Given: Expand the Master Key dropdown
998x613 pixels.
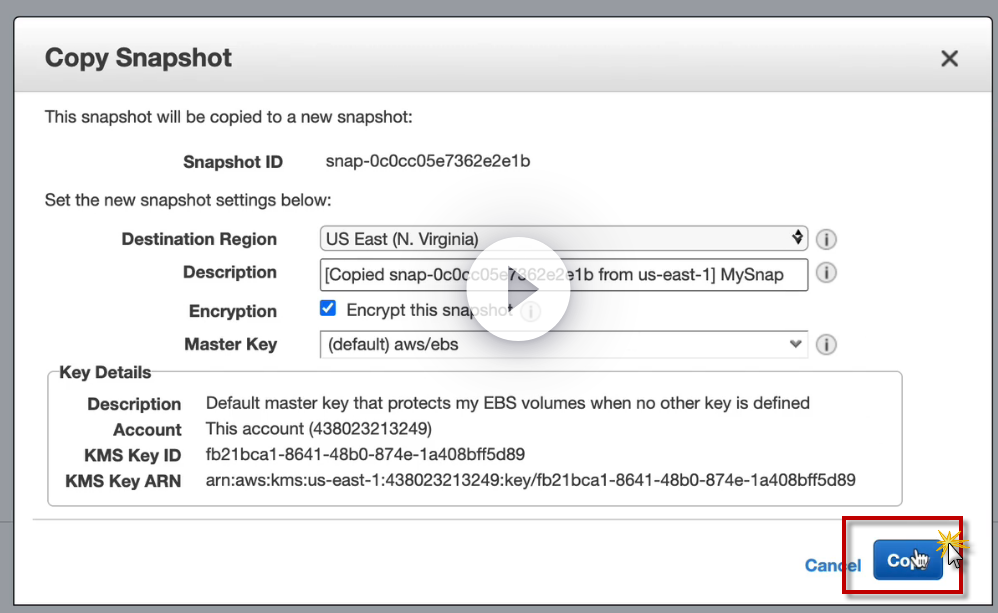Looking at the screenshot, I should click(x=564, y=344).
